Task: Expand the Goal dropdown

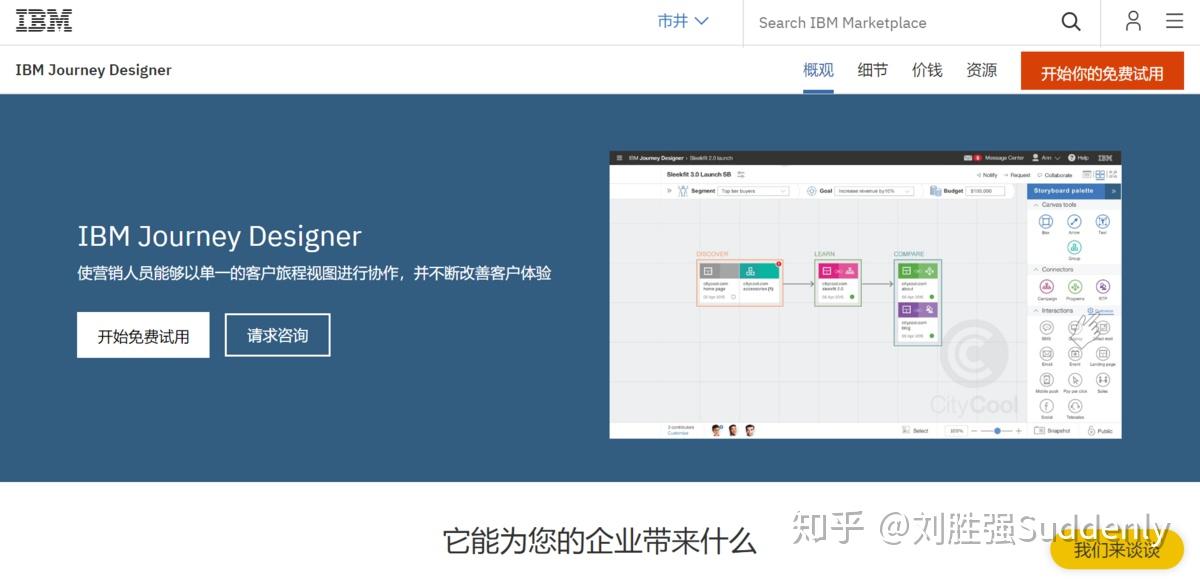Action: [x=875, y=191]
